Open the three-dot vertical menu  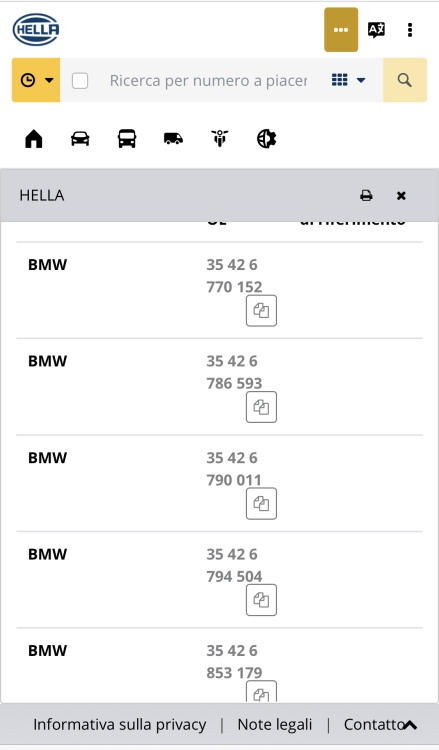(x=410, y=30)
